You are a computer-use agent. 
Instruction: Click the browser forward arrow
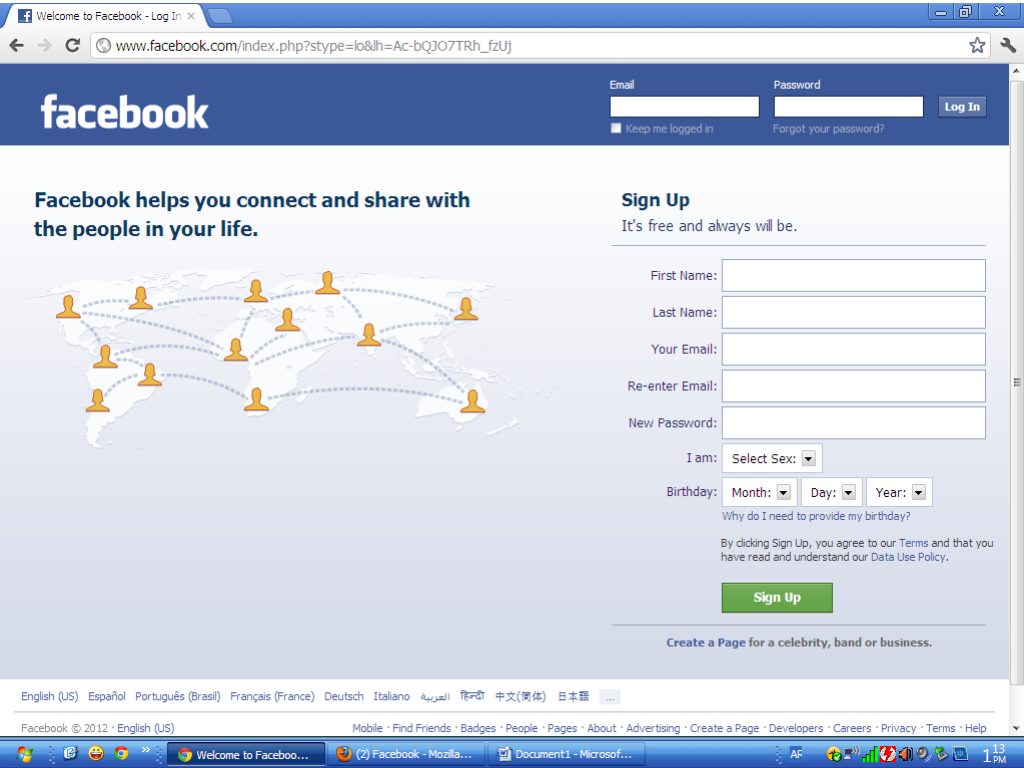44,45
